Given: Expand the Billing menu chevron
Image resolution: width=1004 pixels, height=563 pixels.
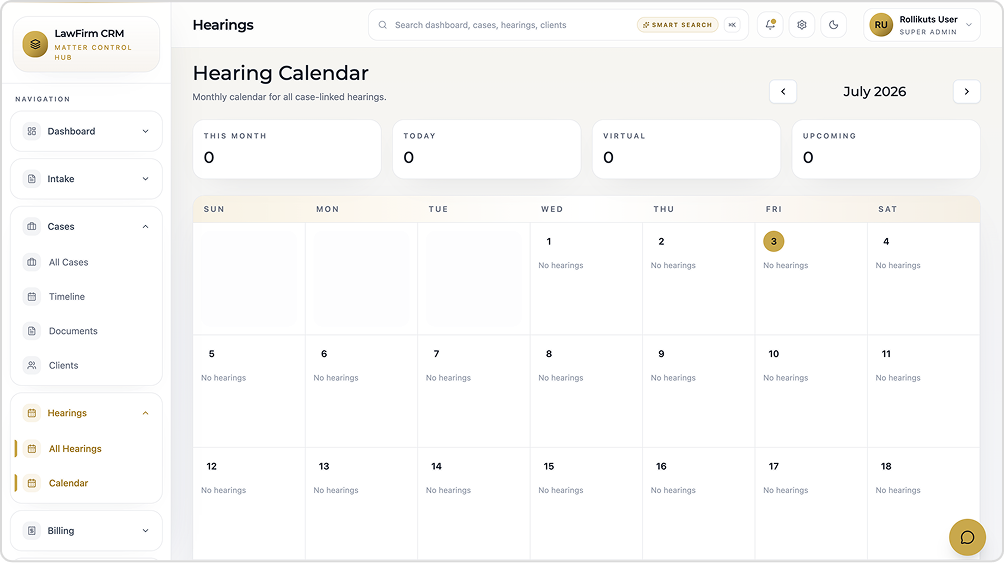Looking at the screenshot, I should pos(145,530).
